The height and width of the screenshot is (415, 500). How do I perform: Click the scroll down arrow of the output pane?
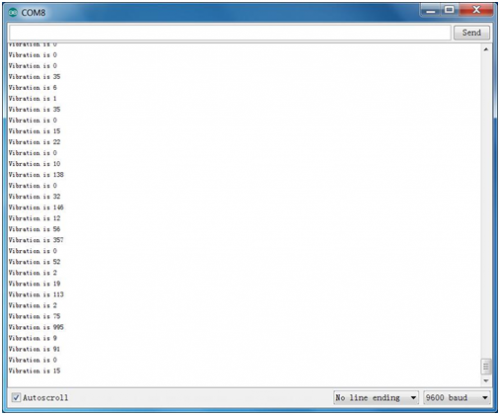(x=486, y=380)
